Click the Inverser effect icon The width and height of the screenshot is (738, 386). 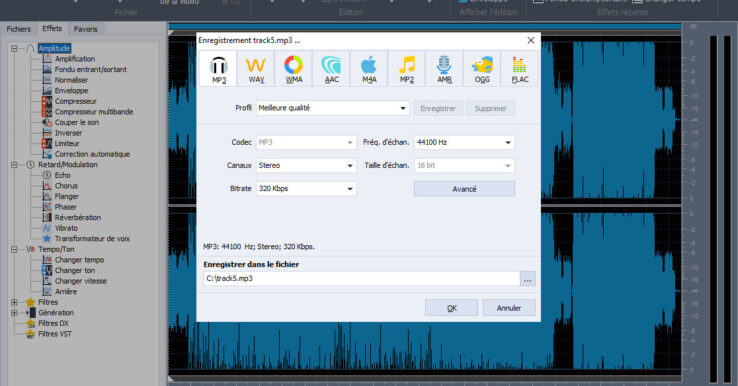pyautogui.click(x=47, y=133)
